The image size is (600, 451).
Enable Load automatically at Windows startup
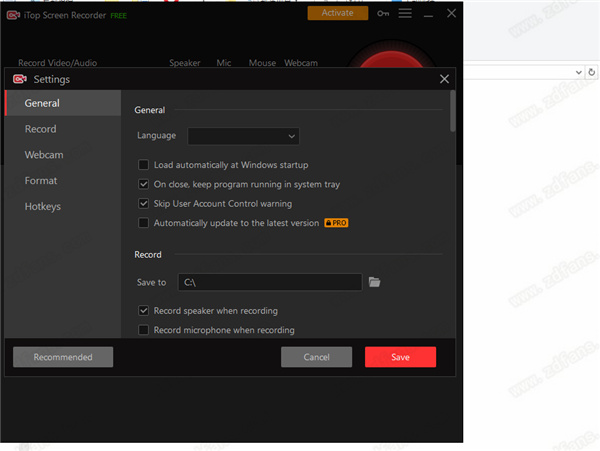click(x=143, y=165)
